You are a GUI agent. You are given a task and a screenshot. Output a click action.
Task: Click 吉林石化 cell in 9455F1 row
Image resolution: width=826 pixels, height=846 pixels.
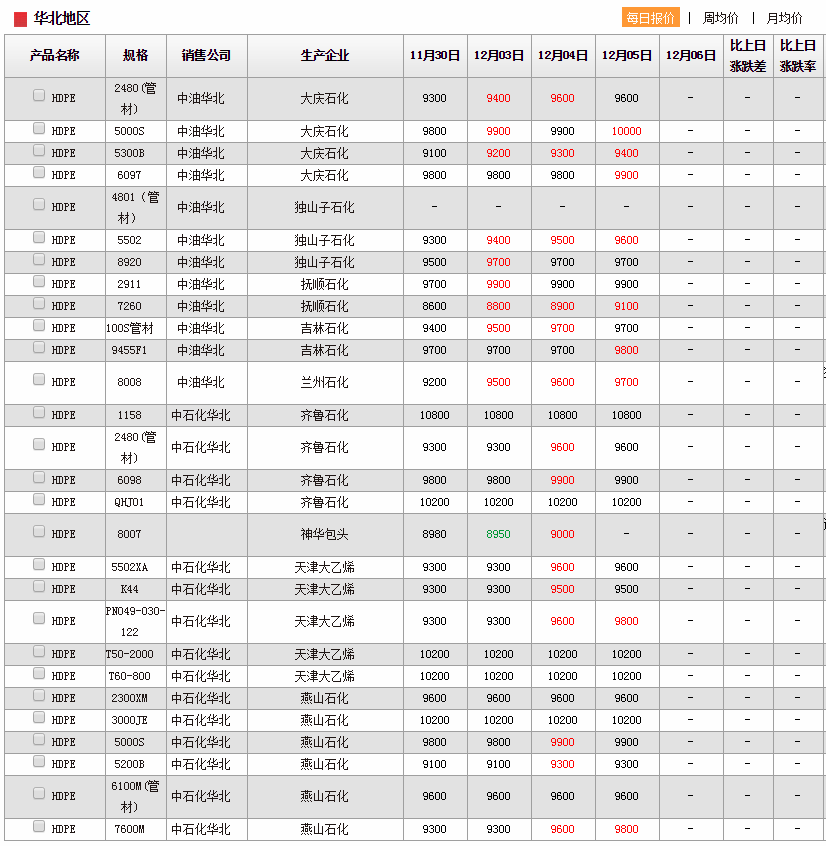click(x=325, y=350)
